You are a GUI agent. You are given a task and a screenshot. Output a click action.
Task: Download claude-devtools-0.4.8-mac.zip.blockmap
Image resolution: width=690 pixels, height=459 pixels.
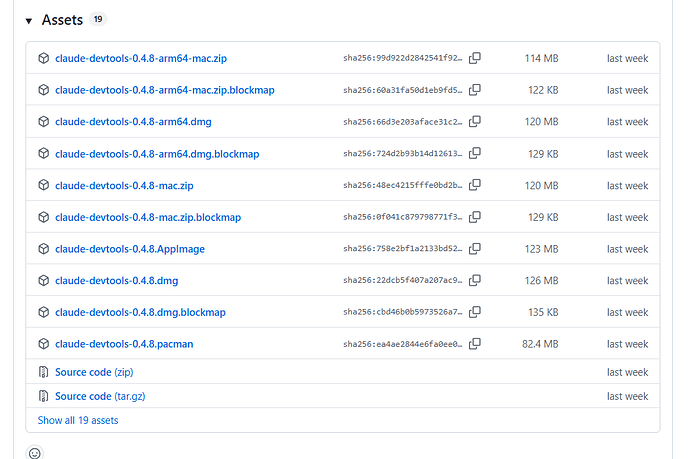[x=148, y=217]
